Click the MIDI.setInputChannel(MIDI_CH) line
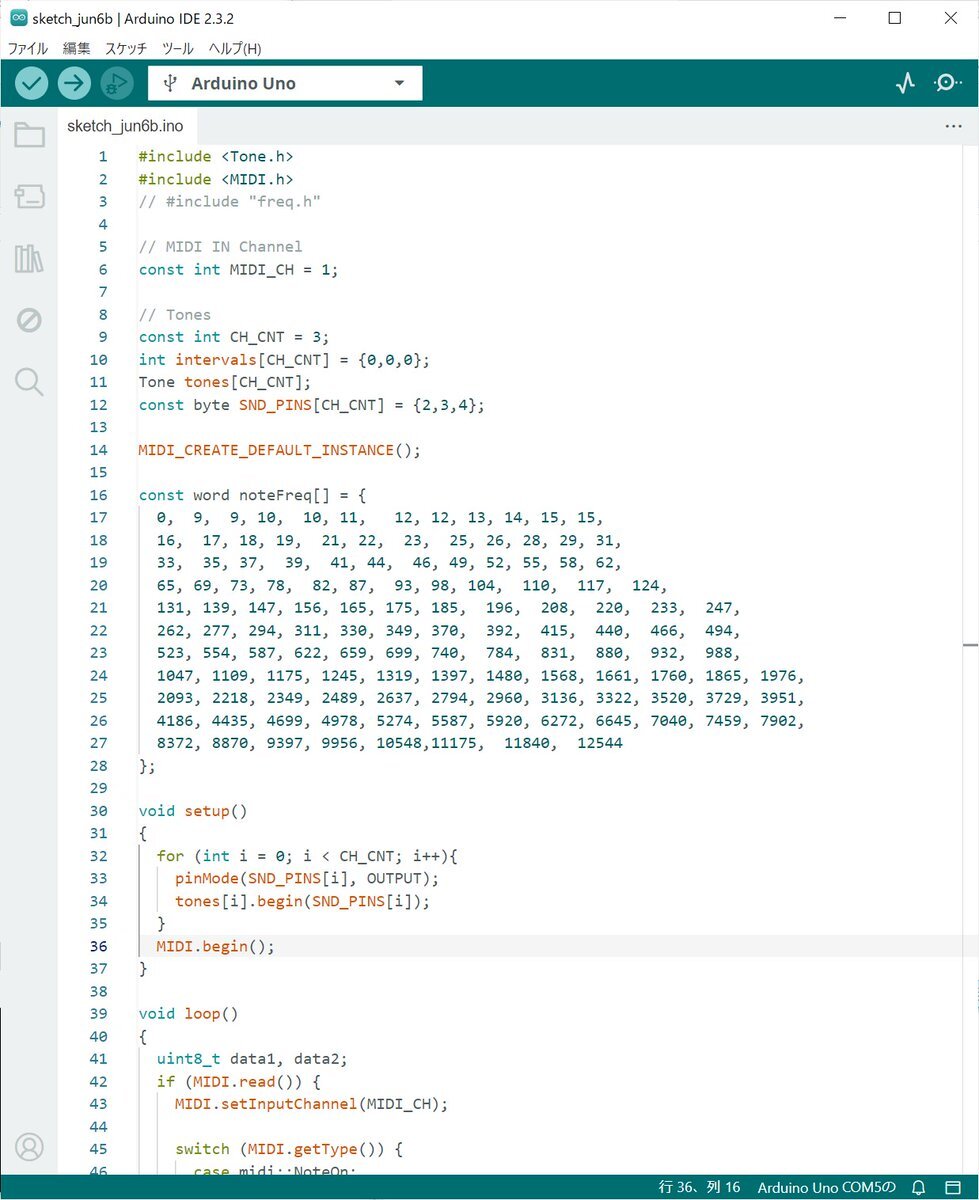 312,1104
